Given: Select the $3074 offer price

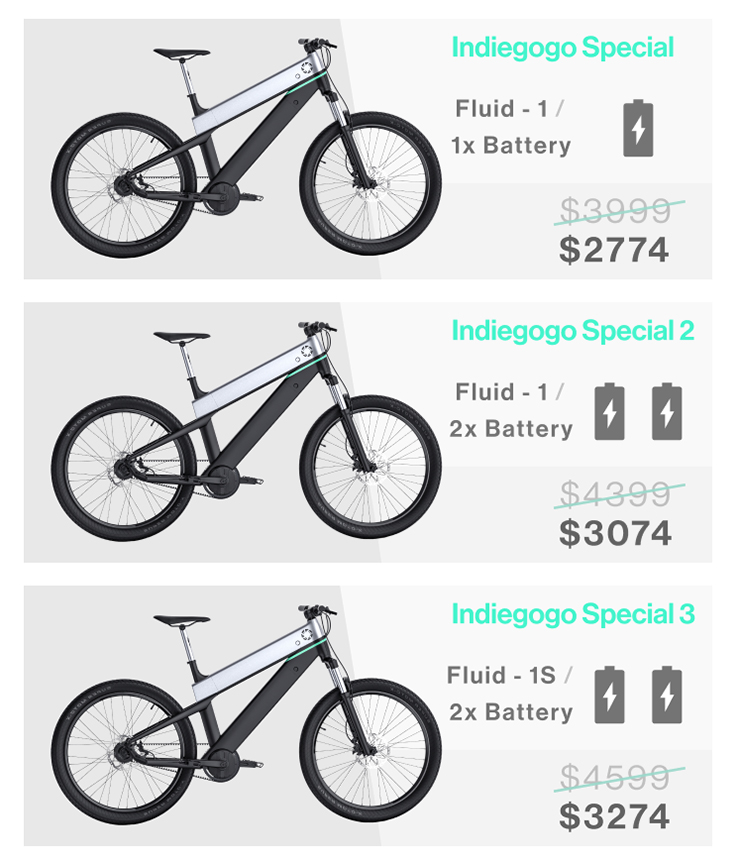Looking at the screenshot, I should pyautogui.click(x=614, y=533).
